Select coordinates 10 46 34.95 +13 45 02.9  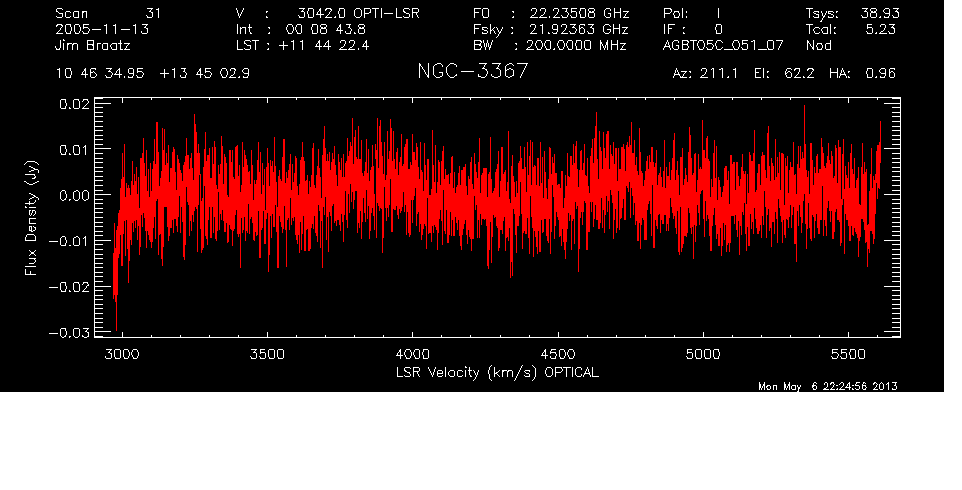pyautogui.click(x=152, y=74)
